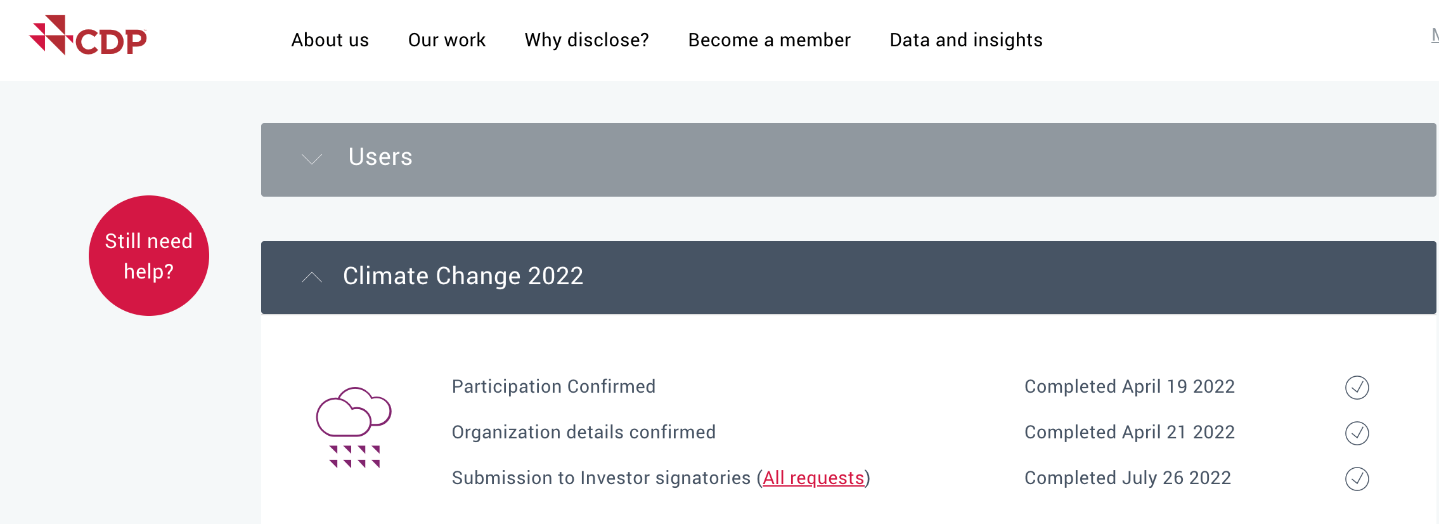Viewport: 1439px width, 524px height.
Task: Collapse the Climate Change 2022 chevron
Action: click(312, 277)
